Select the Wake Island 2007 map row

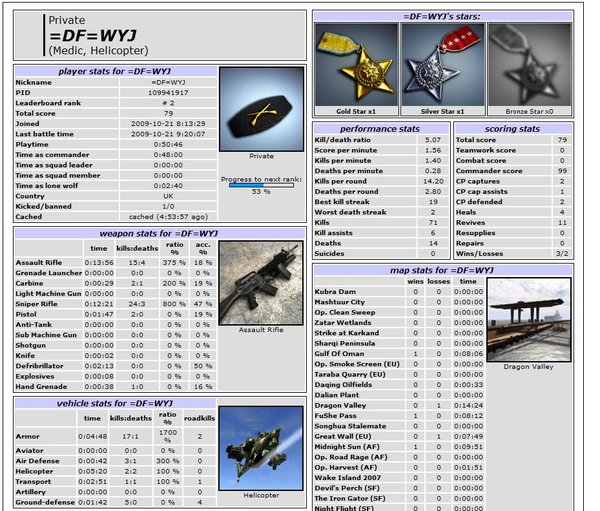click(x=399, y=478)
